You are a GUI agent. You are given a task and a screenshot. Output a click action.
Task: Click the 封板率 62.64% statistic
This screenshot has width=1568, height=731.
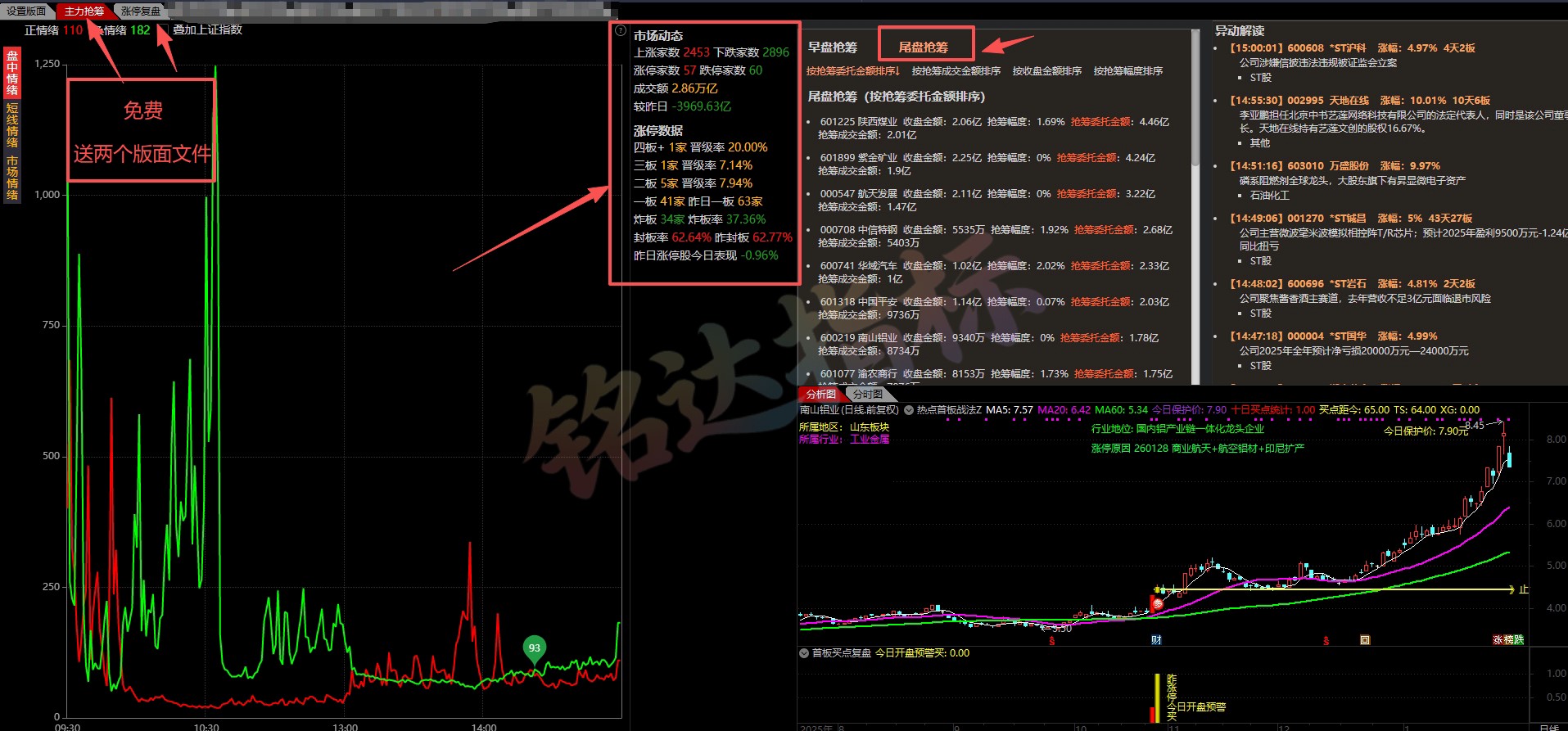coord(672,237)
